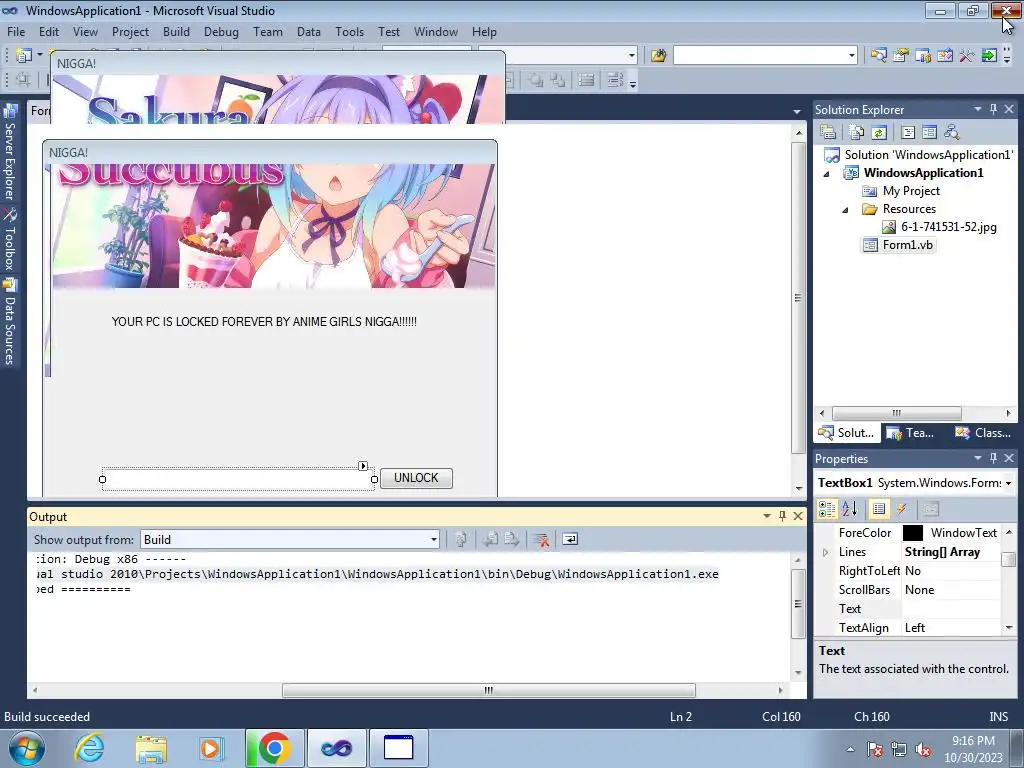Click the Properties icon in Solution Explorer toolbar
This screenshot has height=768, width=1024.
828,132
